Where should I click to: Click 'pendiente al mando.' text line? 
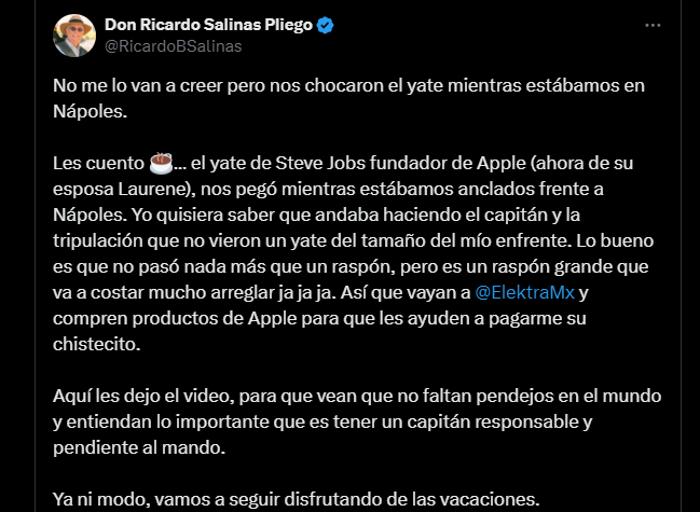[139, 448]
